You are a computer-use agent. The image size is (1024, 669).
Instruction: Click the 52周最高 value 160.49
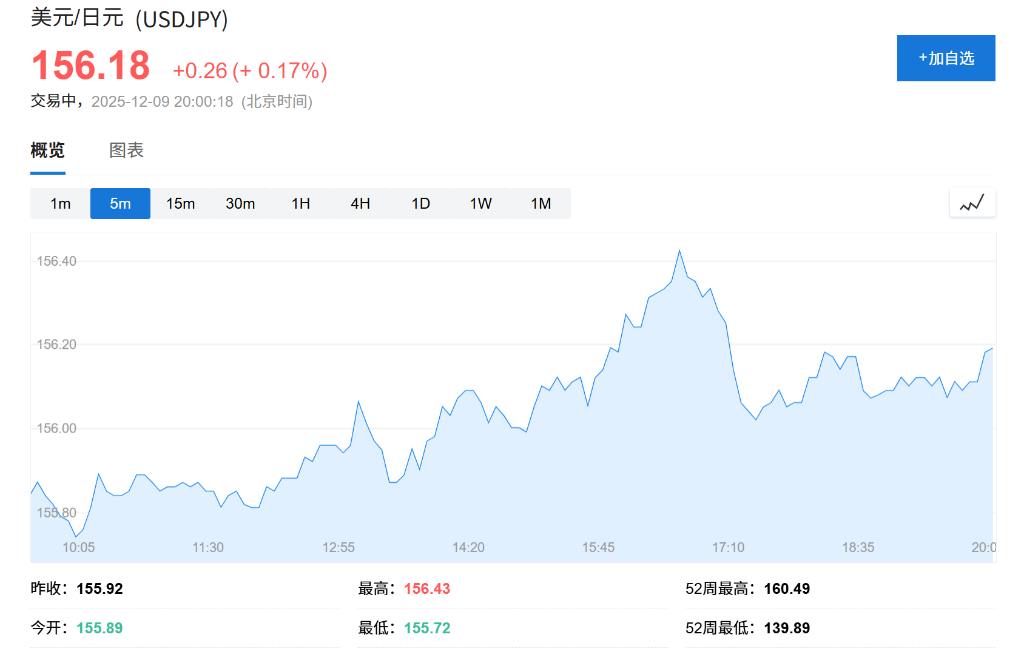(x=787, y=589)
